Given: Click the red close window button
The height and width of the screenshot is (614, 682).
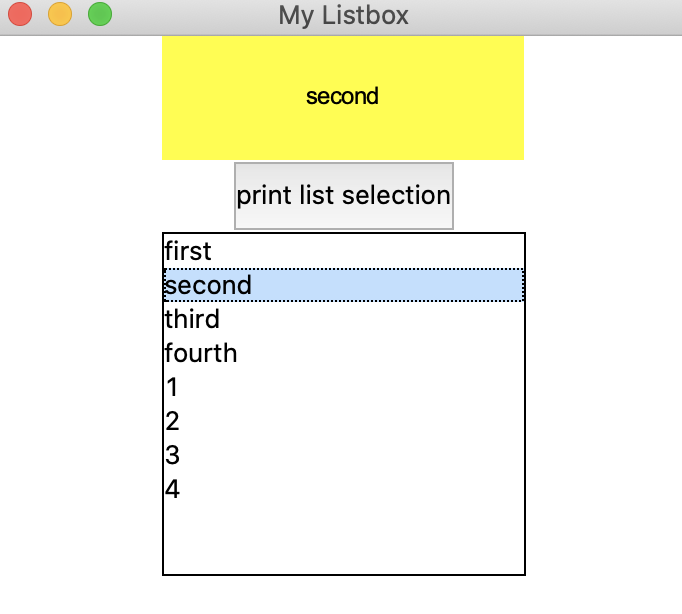Looking at the screenshot, I should pos(20,15).
